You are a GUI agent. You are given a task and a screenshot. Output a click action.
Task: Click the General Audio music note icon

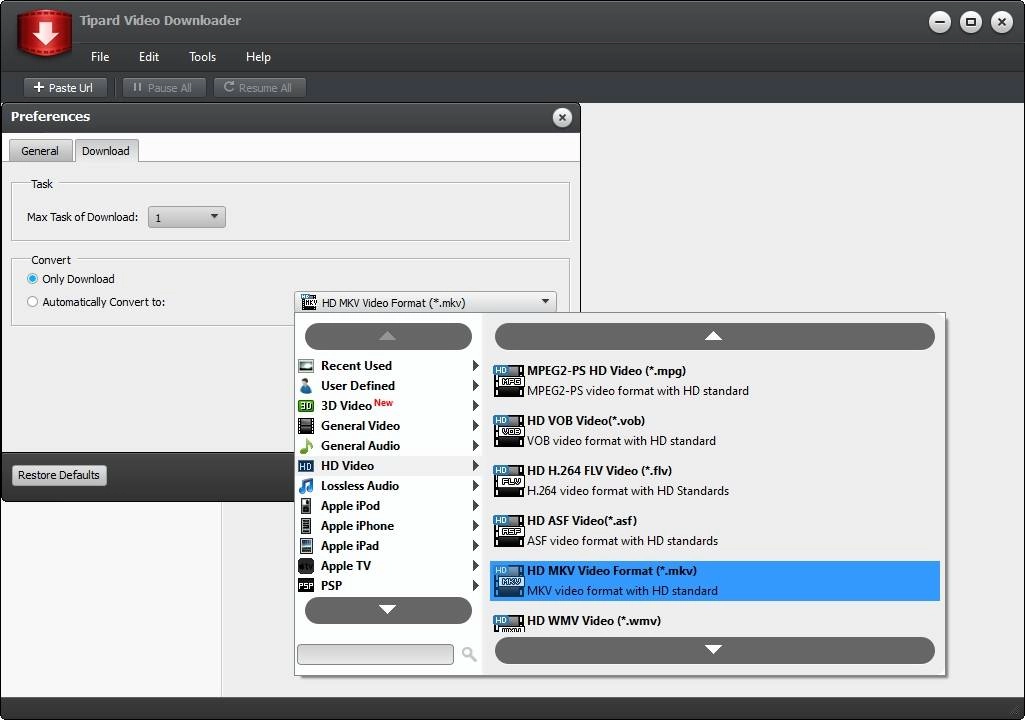point(306,446)
